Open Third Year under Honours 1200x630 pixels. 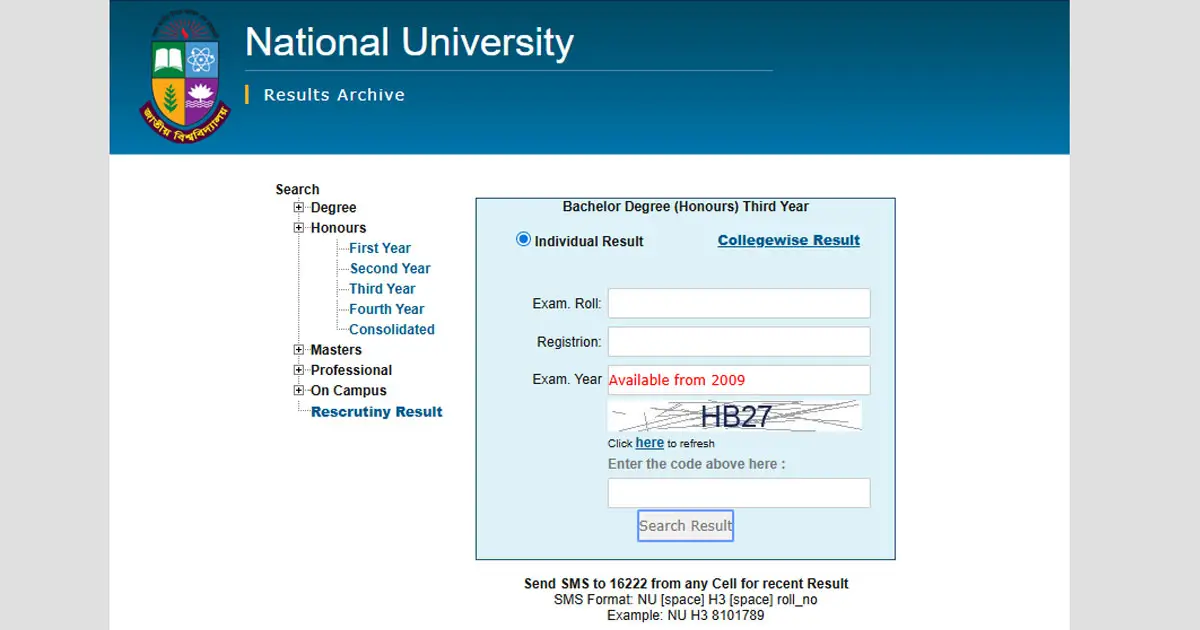pyautogui.click(x=382, y=288)
